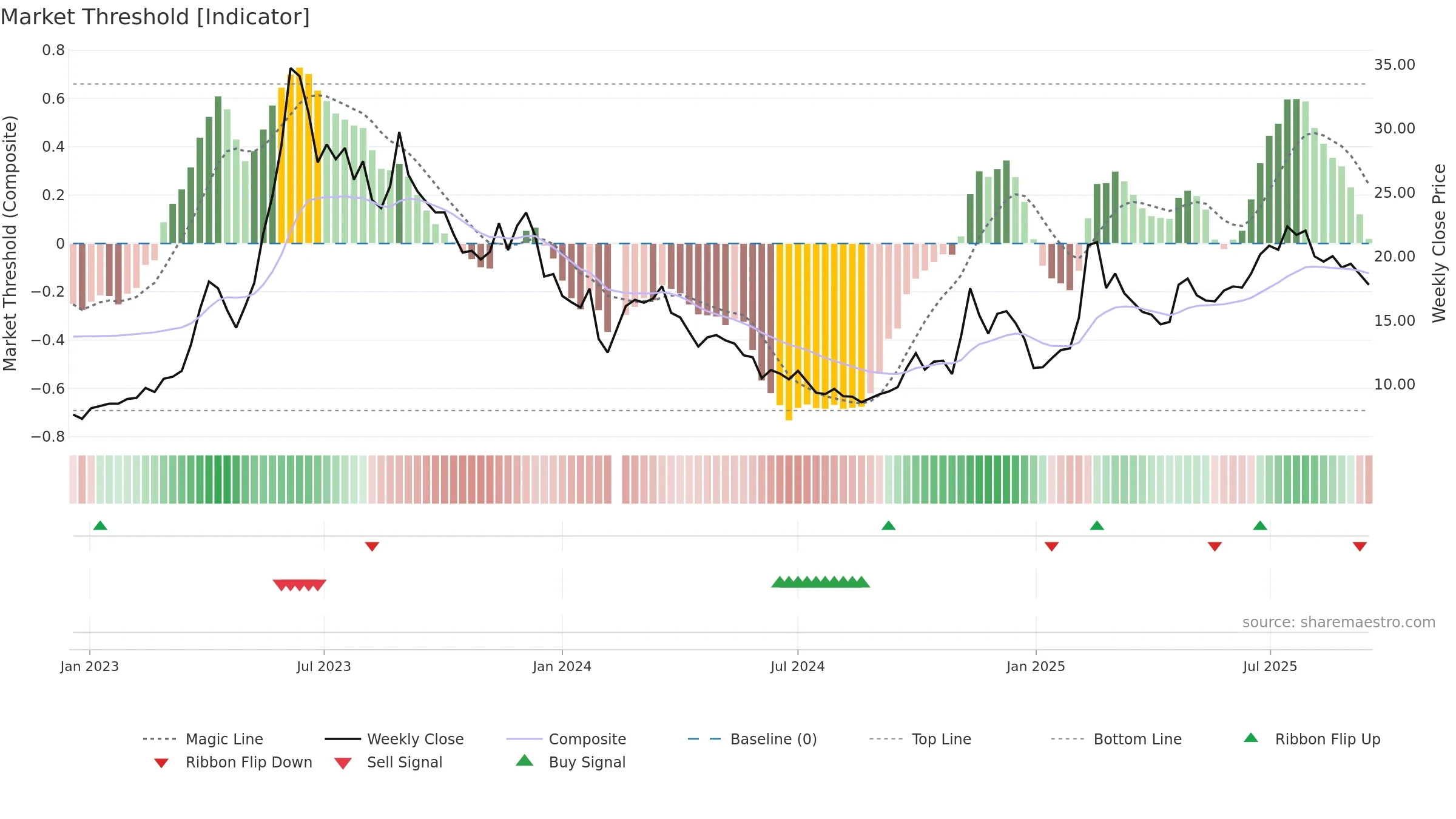Toggle the Weekly Close legend entry
Screen dimensions: 1456x819
(x=394, y=739)
